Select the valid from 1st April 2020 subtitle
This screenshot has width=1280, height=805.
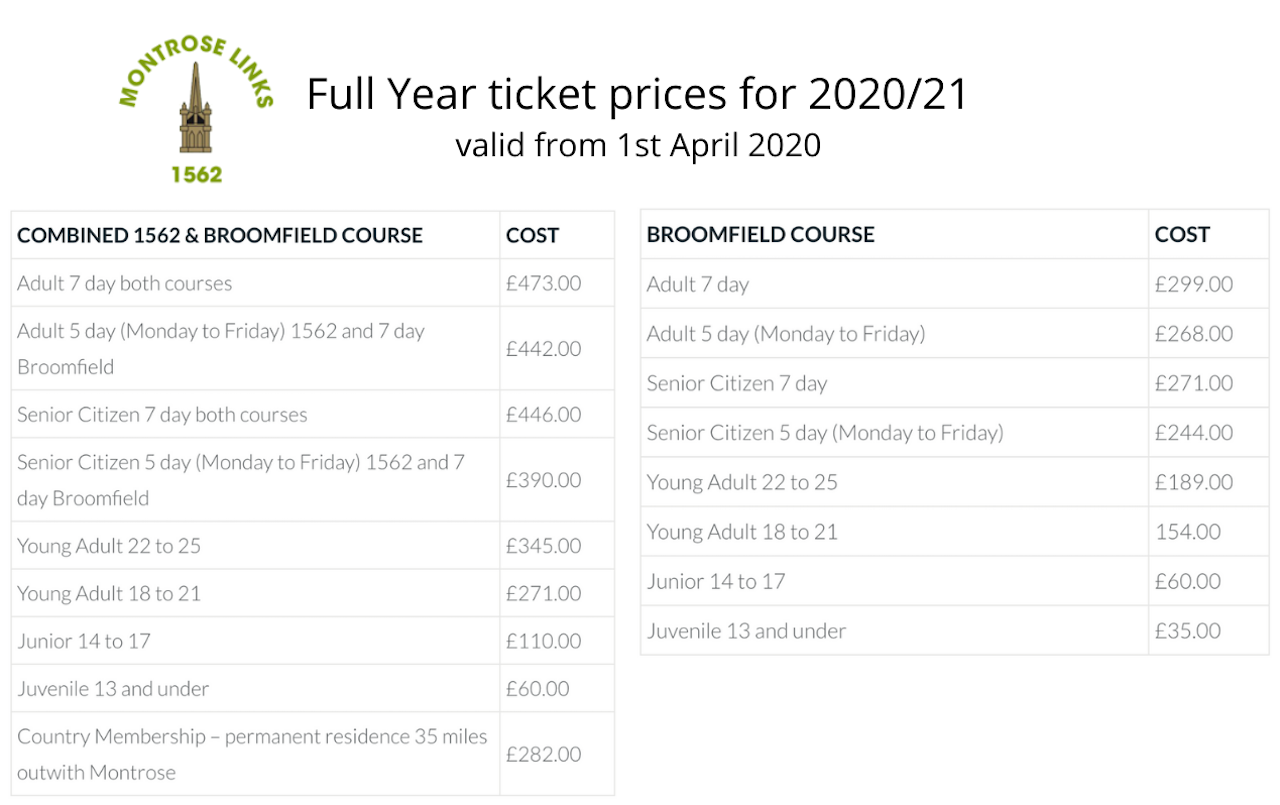(638, 145)
